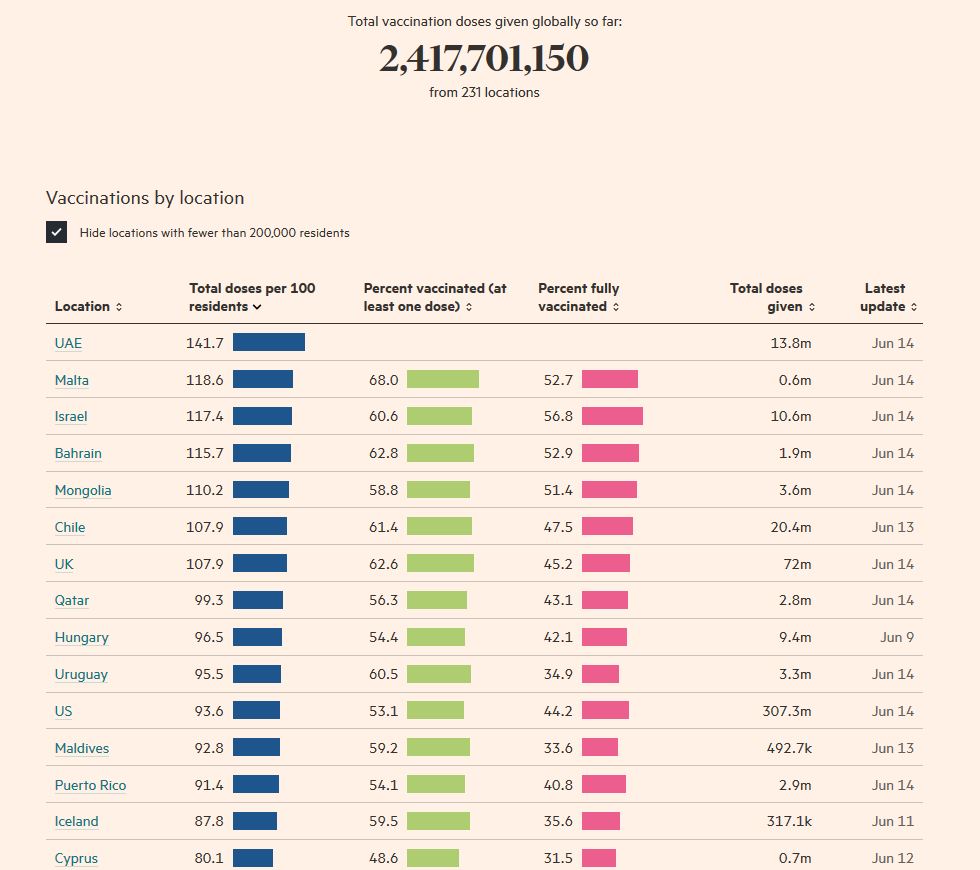980x870 pixels.
Task: Open the Malta location link
Action: coord(71,380)
